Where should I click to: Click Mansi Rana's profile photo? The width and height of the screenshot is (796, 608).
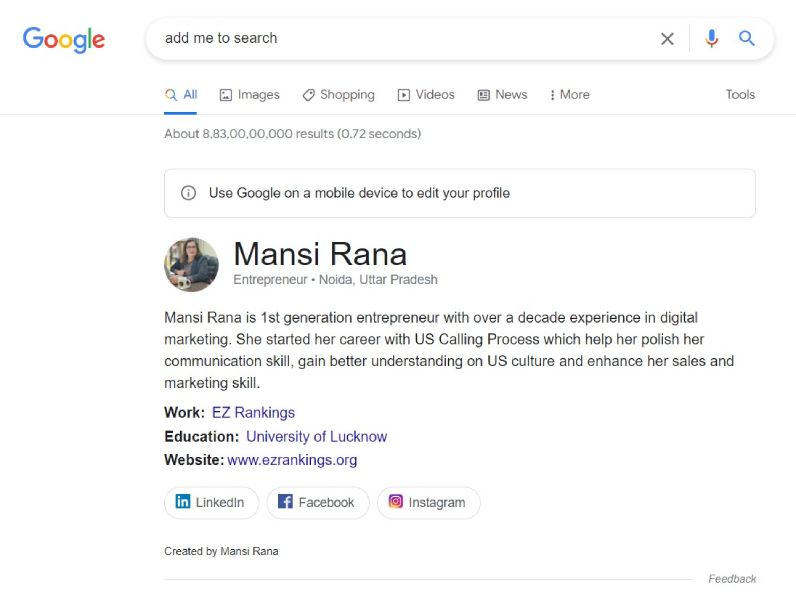pyautogui.click(x=191, y=265)
